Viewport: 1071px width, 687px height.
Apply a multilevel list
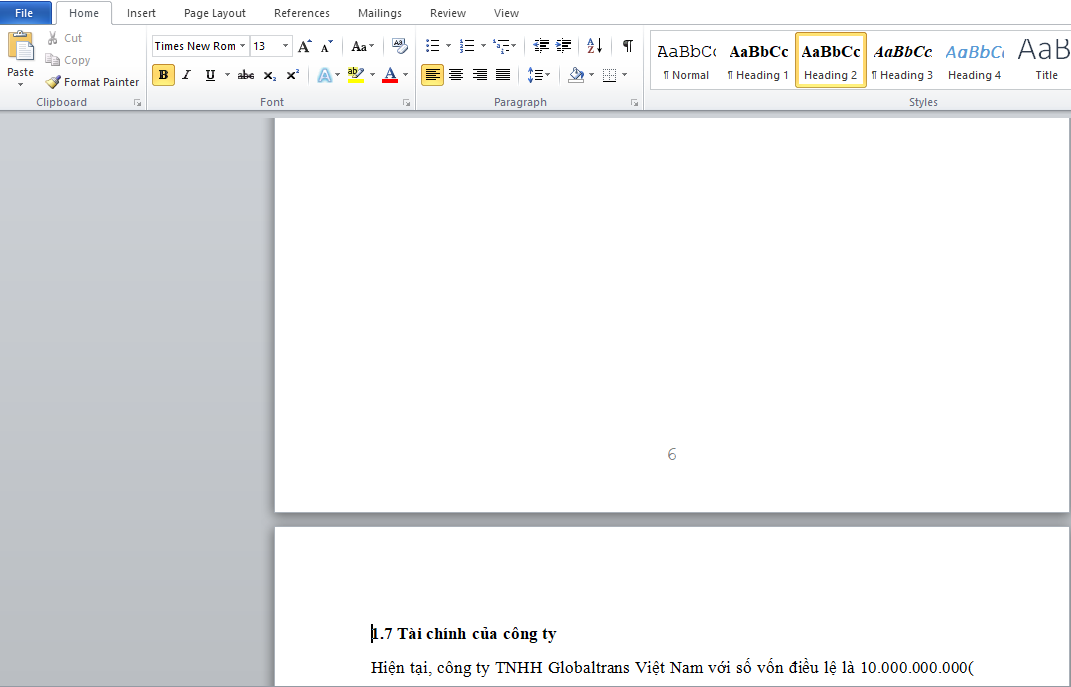[x=502, y=46]
